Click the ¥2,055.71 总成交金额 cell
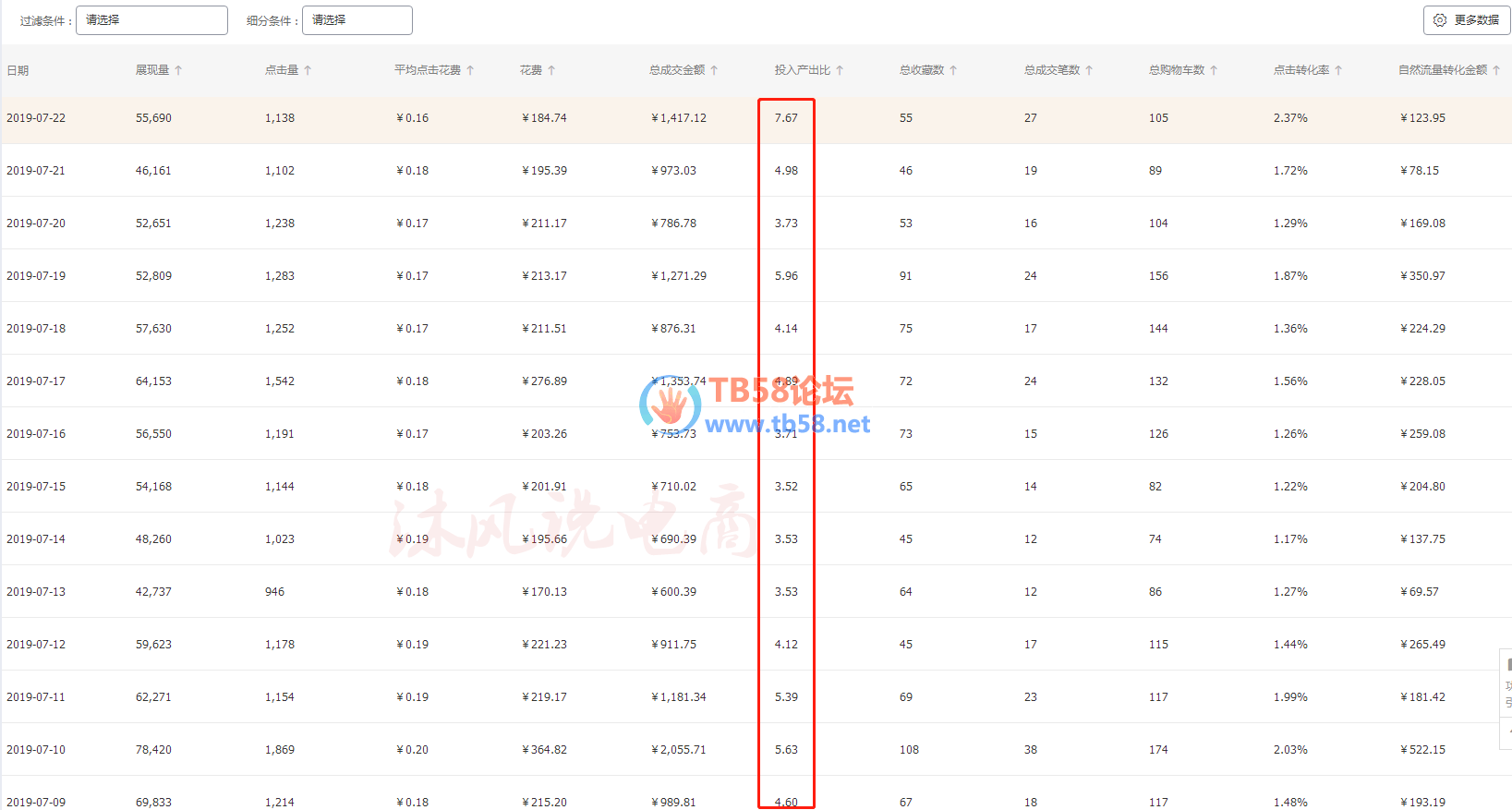The height and width of the screenshot is (810, 1512). tap(679, 750)
